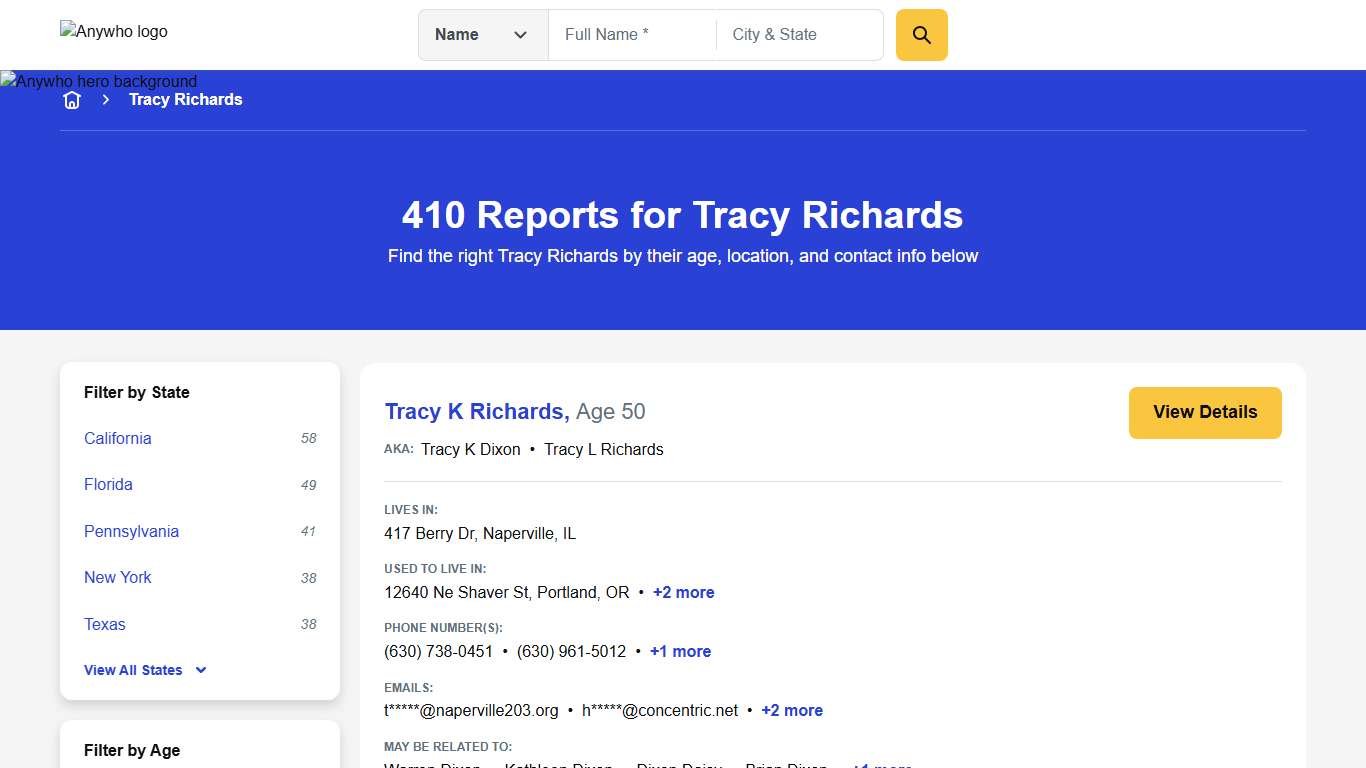1366x768 pixels.
Task: Open the Name search type dropdown
Action: (483, 34)
